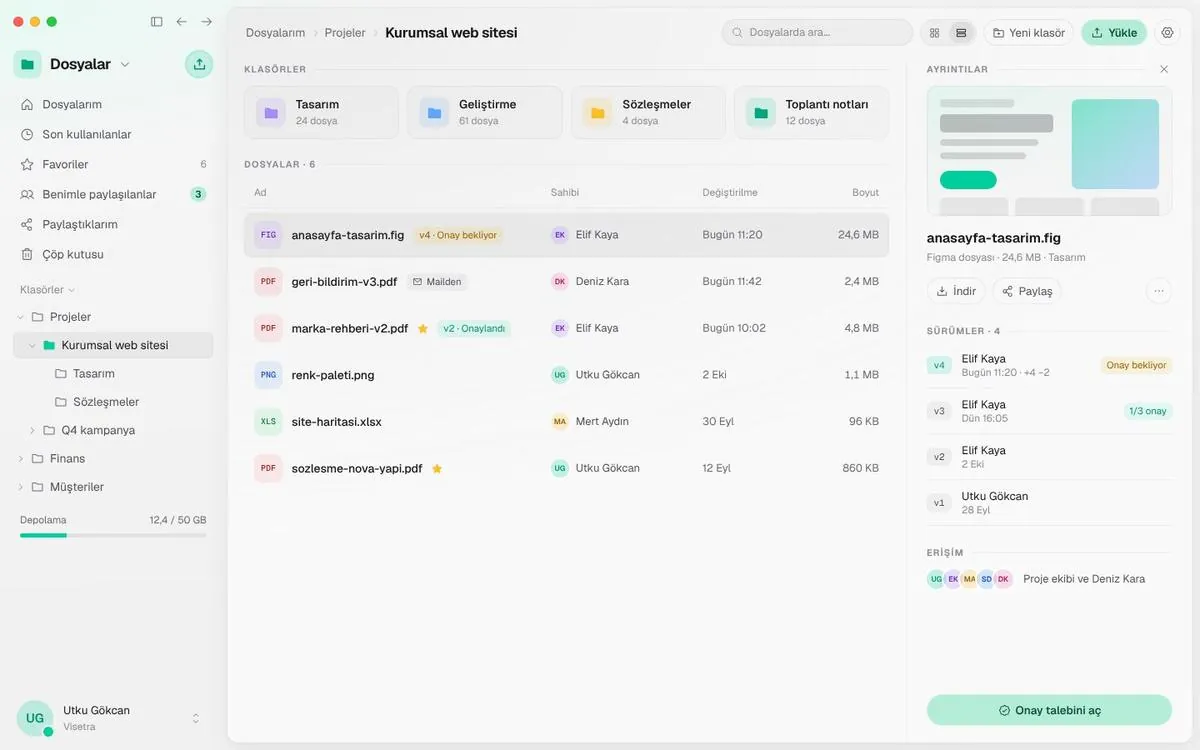Click the Geliştirme folder card icon

(x=434, y=113)
